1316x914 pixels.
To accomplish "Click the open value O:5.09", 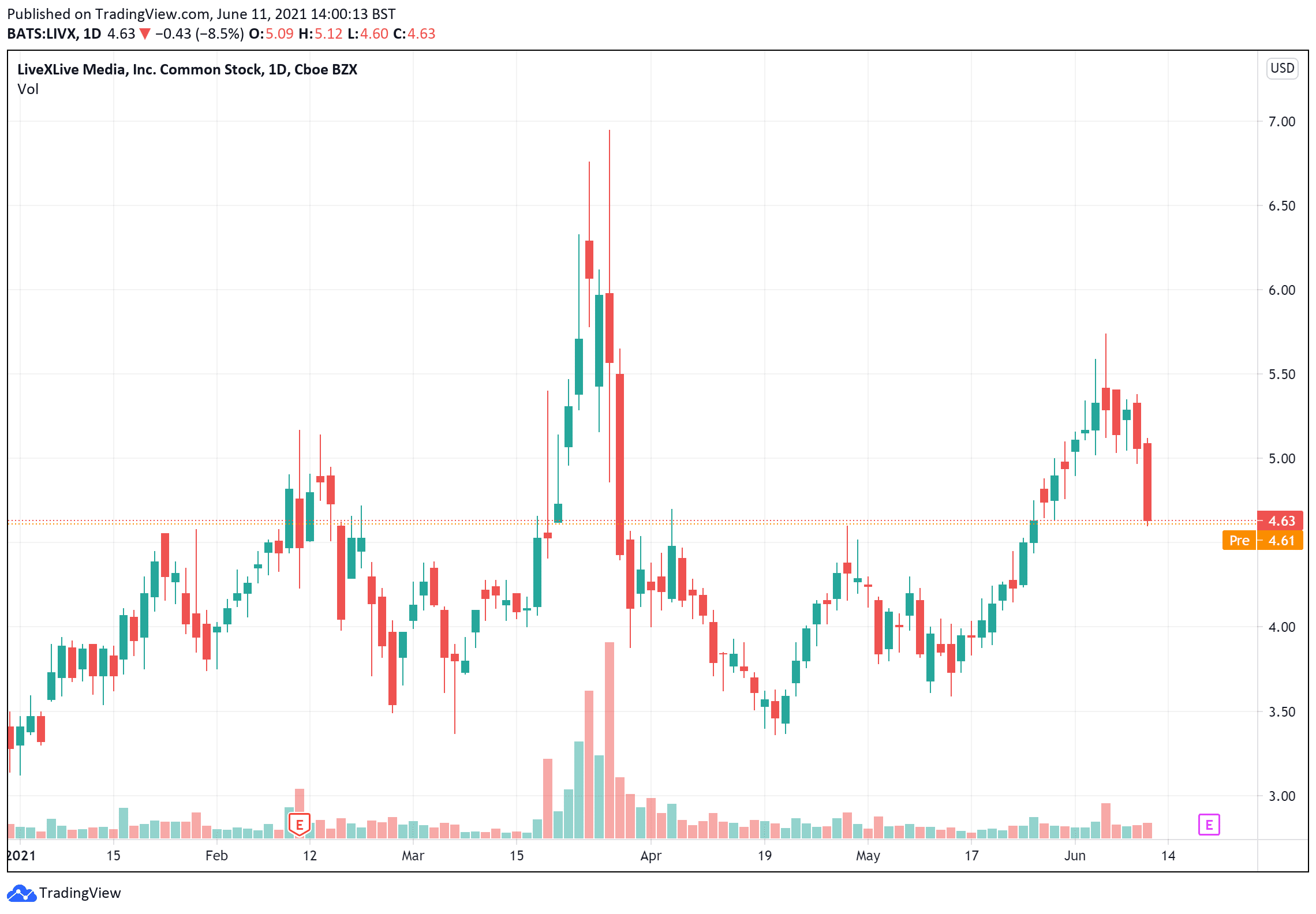I will [271, 34].
